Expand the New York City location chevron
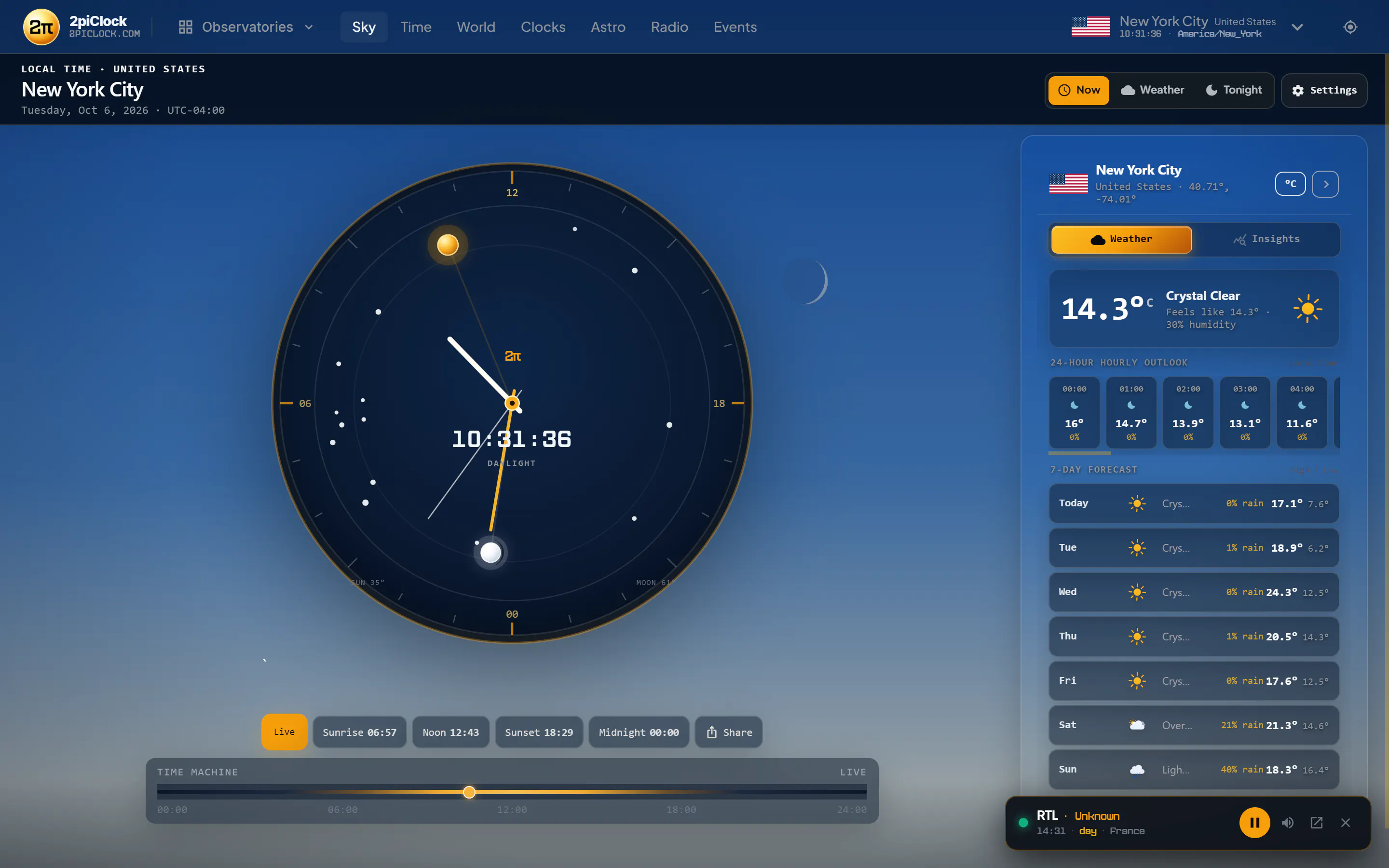The width and height of the screenshot is (1389, 868). click(x=1297, y=27)
